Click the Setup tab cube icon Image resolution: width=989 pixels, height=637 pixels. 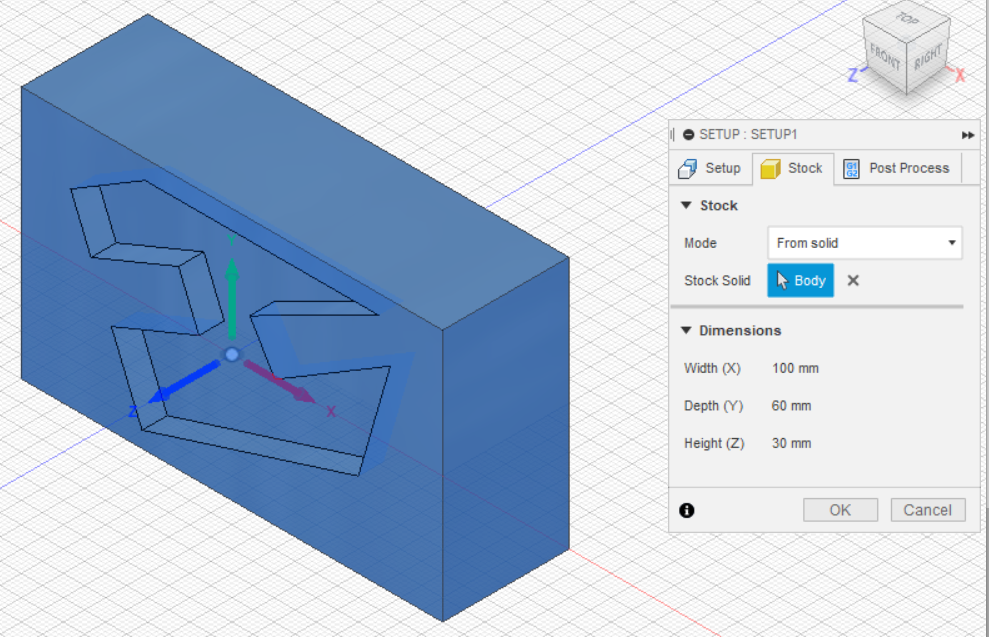click(x=688, y=169)
